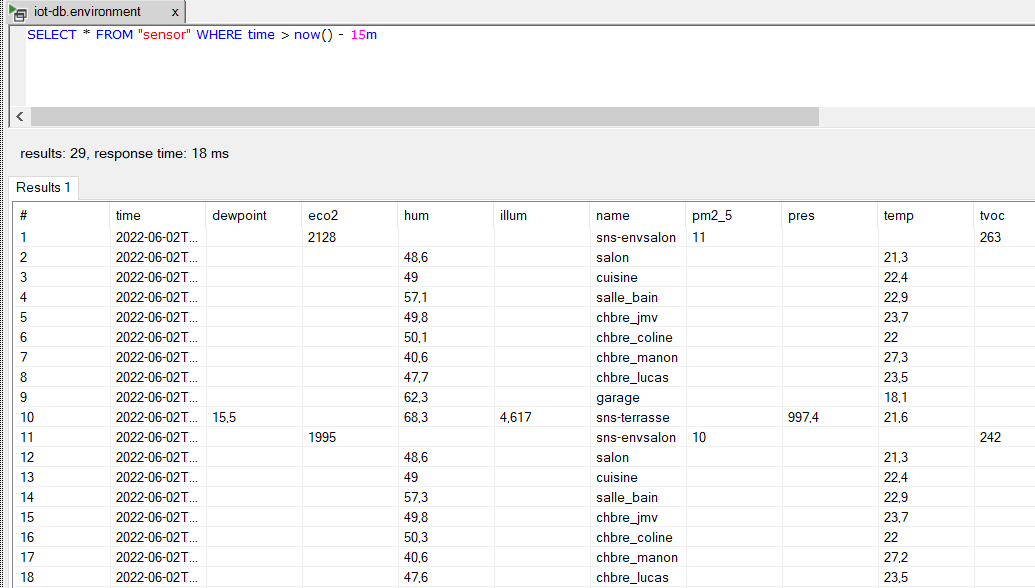Click the stacked-documents query icon beside the green arrow
This screenshot has width=1035, height=588.
[x=19, y=14]
